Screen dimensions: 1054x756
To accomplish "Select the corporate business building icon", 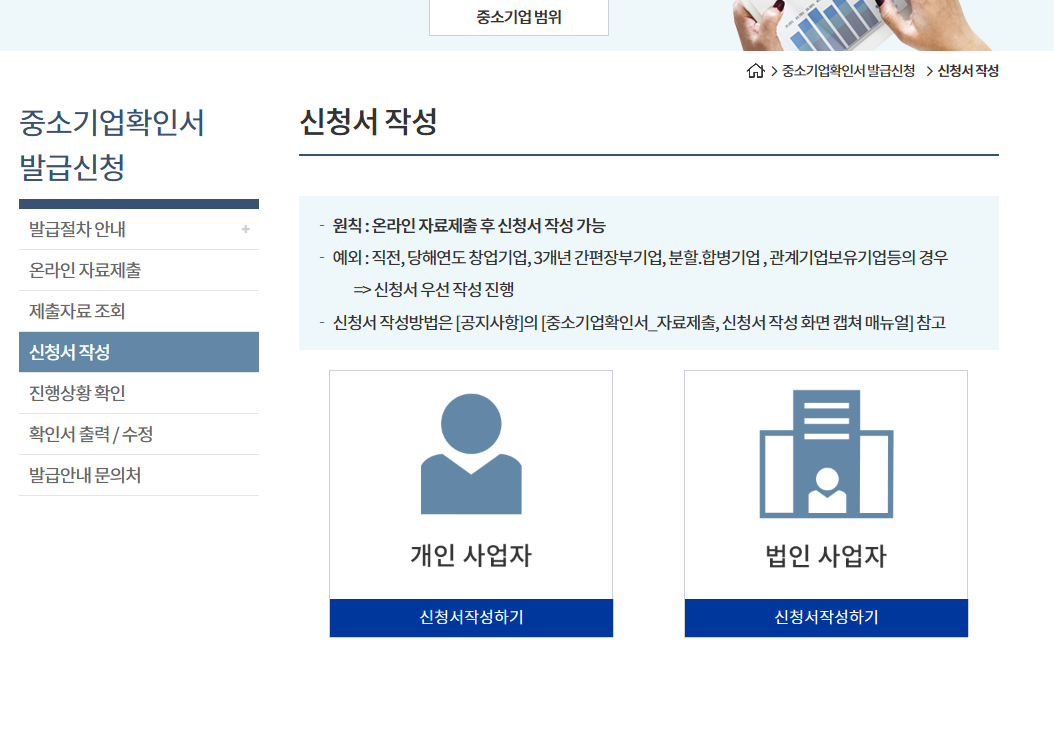I will pyautogui.click(x=826, y=454).
